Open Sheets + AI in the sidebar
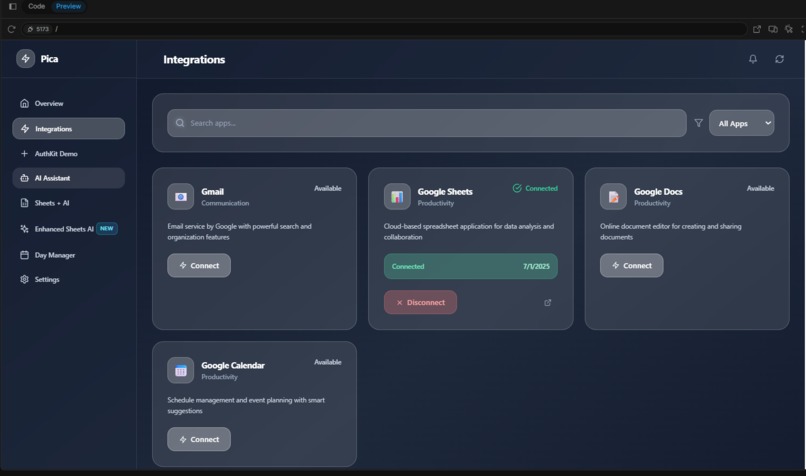The image size is (806, 476). pyautogui.click(x=68, y=203)
